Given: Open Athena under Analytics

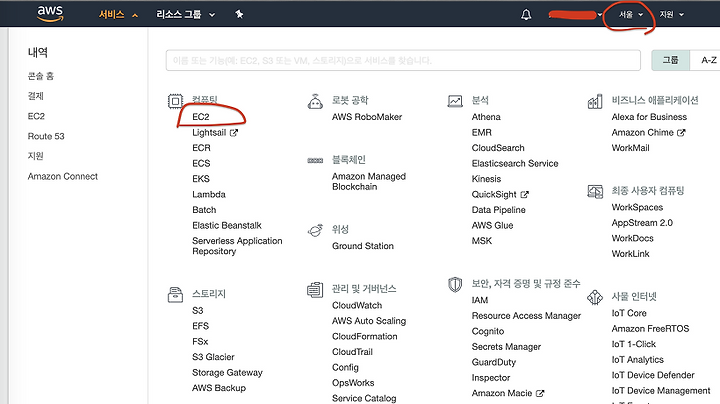Looking at the screenshot, I should pyautogui.click(x=486, y=117).
